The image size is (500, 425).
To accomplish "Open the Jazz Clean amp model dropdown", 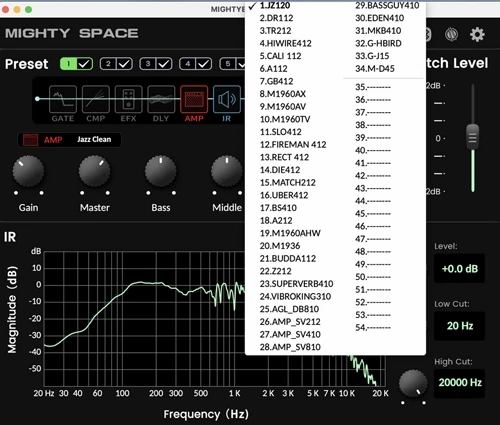I will (x=94, y=140).
